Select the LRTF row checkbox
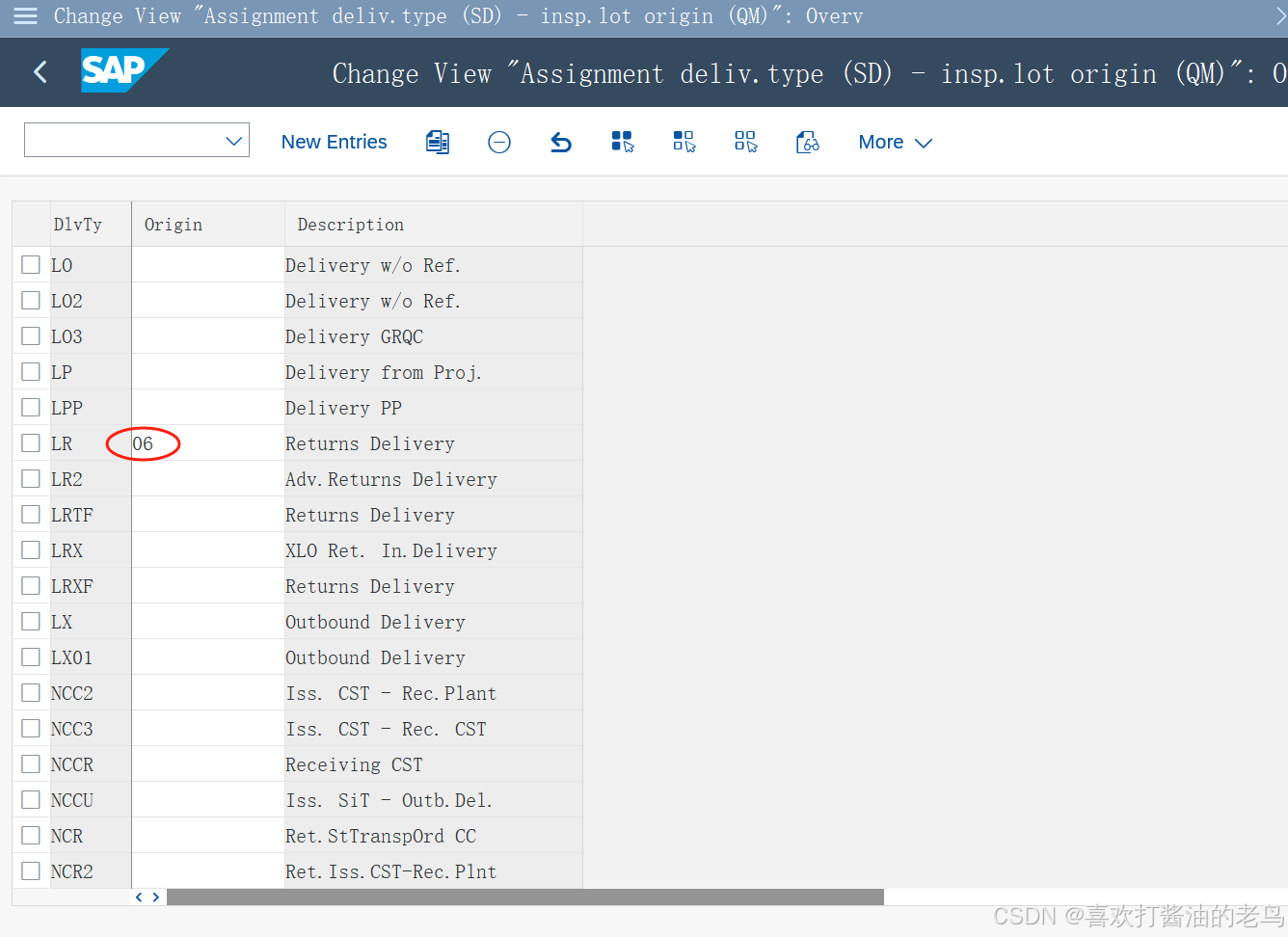 tap(31, 514)
